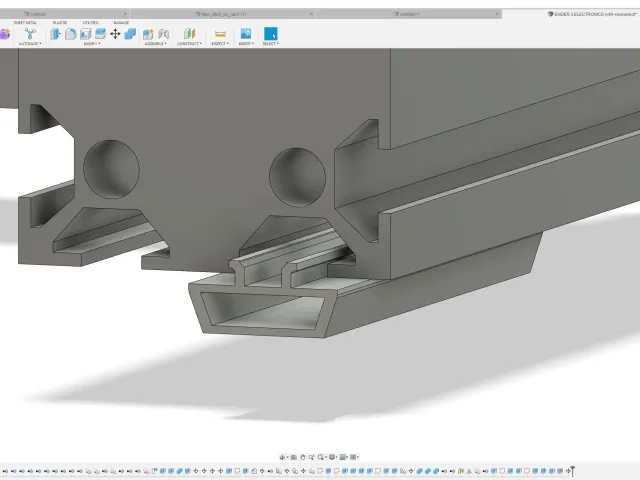
Task: Select the Shell tool
Action: click(85, 34)
